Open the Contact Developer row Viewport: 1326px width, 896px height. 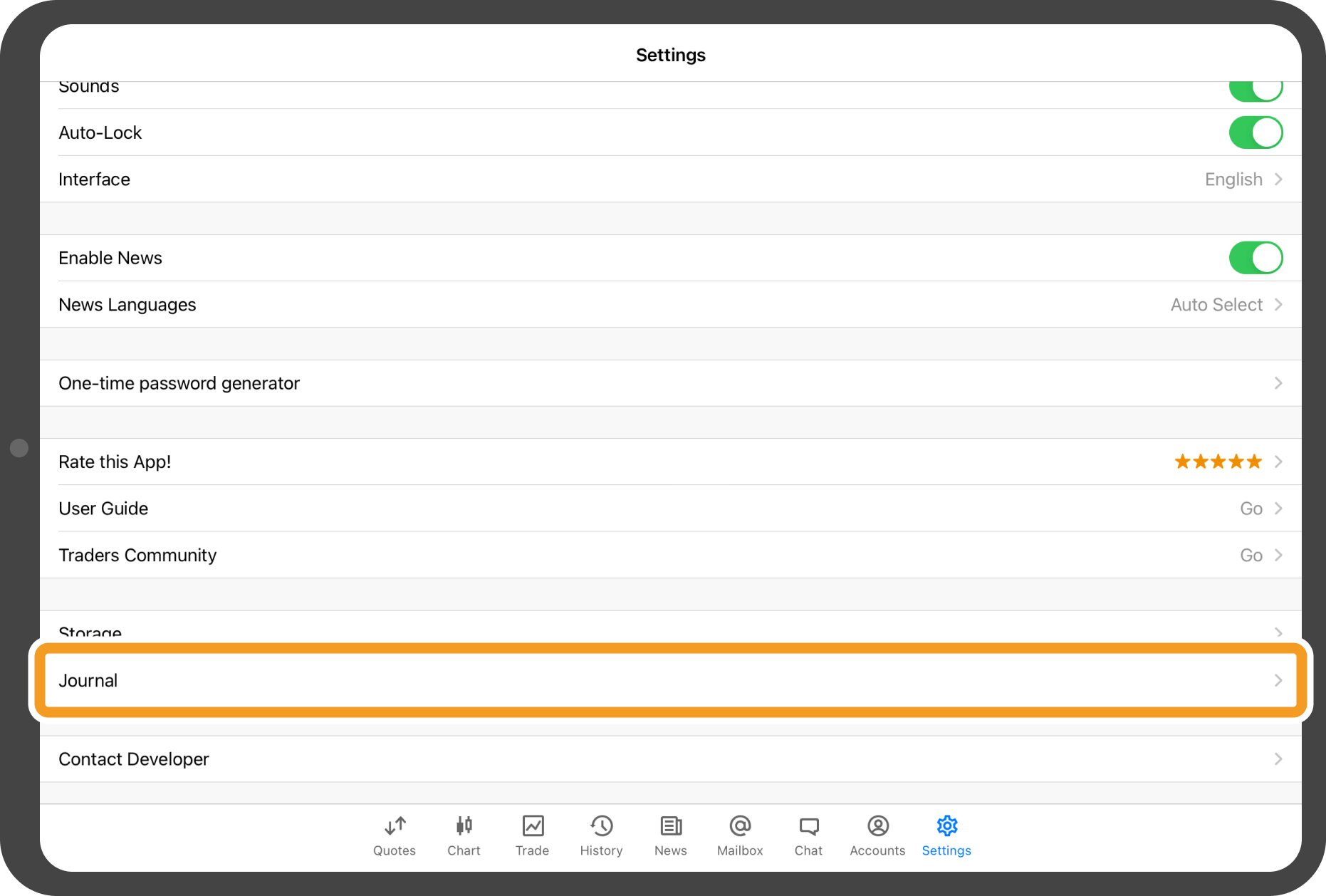tap(669, 759)
